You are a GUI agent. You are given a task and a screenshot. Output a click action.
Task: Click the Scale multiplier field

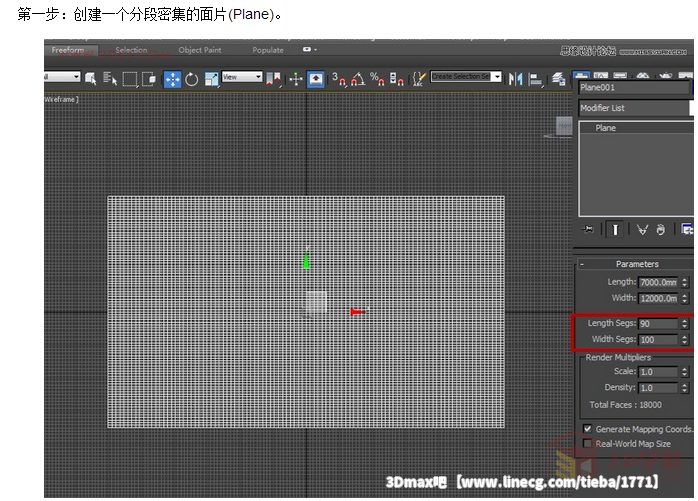(x=658, y=372)
